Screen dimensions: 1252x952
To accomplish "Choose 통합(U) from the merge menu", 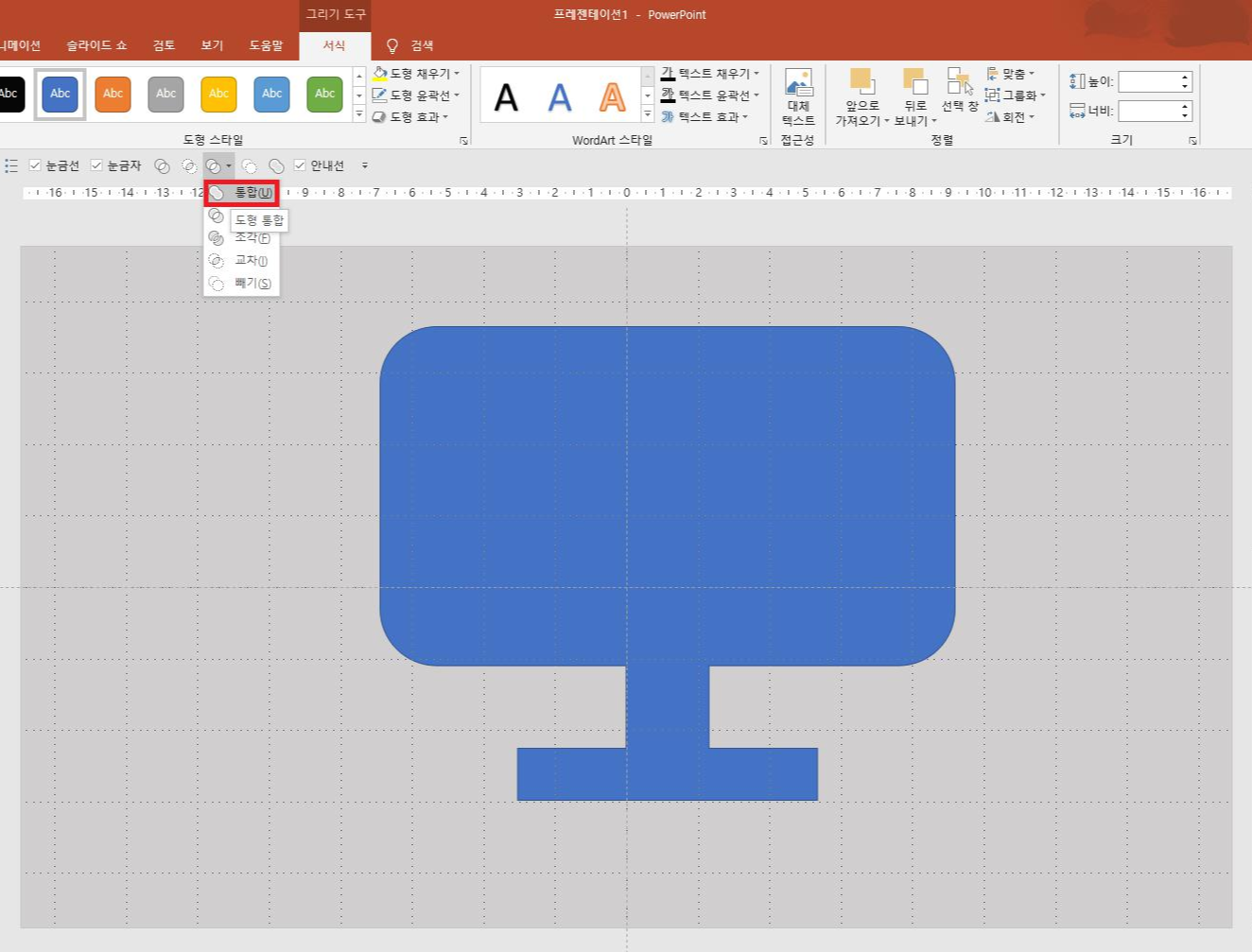I will pos(242,193).
